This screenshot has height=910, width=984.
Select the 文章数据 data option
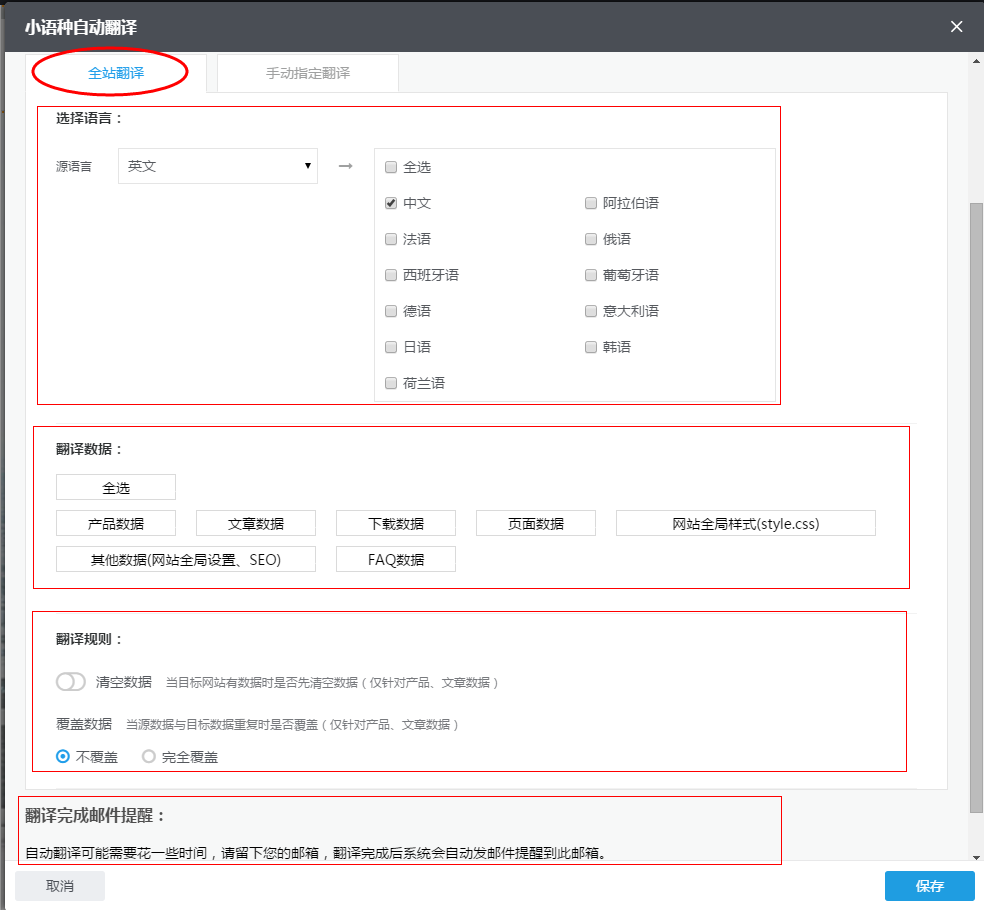point(255,523)
